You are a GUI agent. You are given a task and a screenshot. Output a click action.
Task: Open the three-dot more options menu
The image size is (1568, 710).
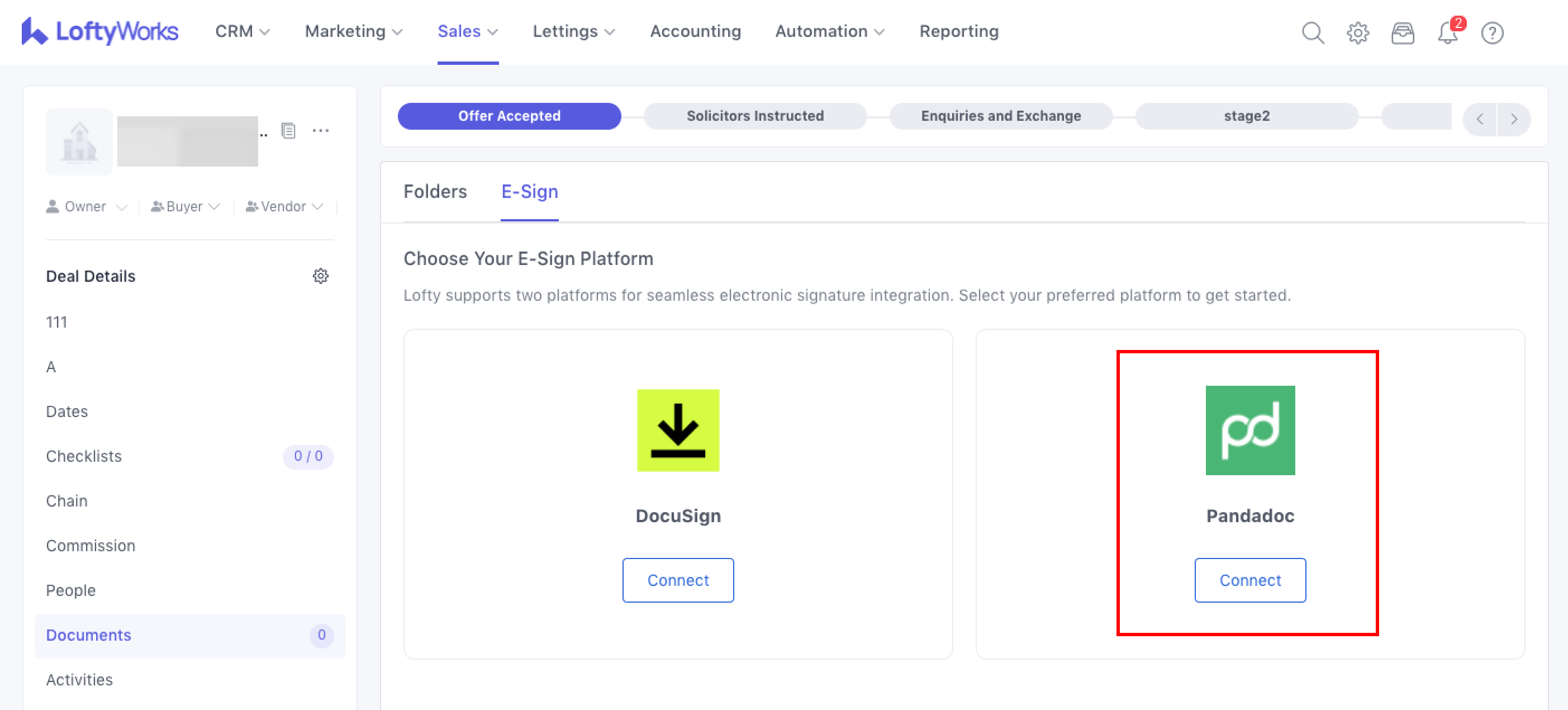[321, 130]
